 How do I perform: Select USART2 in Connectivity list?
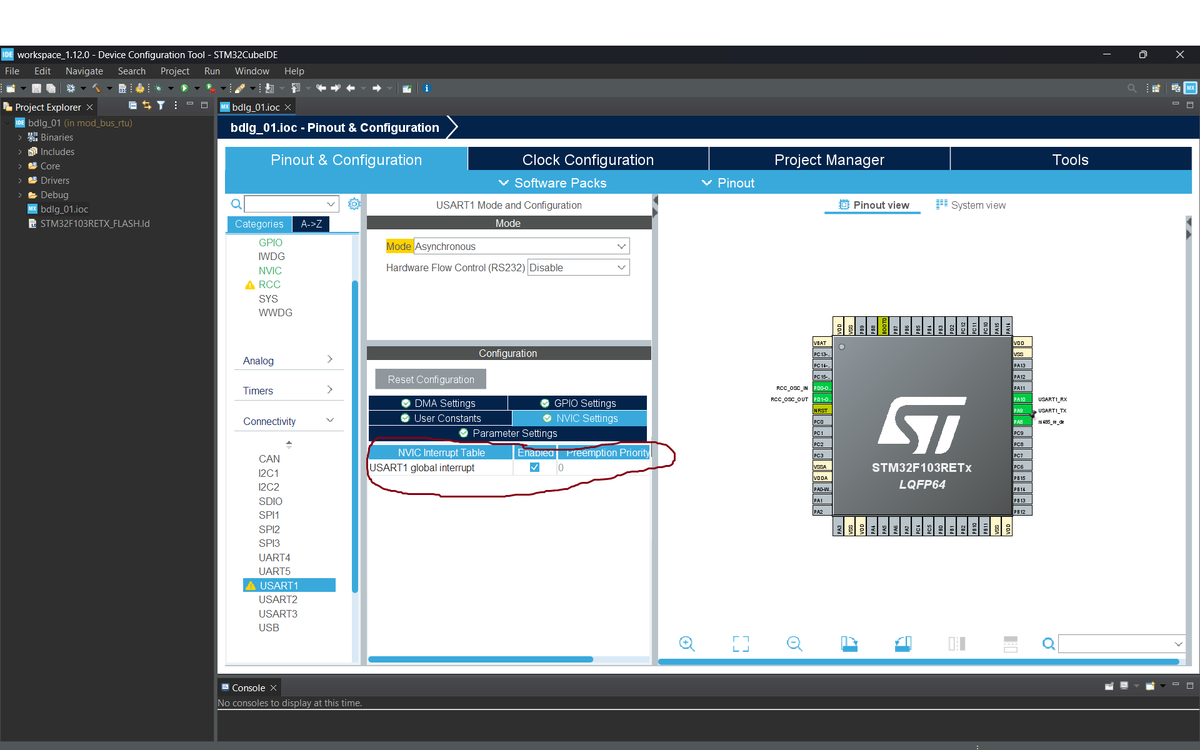tap(278, 599)
